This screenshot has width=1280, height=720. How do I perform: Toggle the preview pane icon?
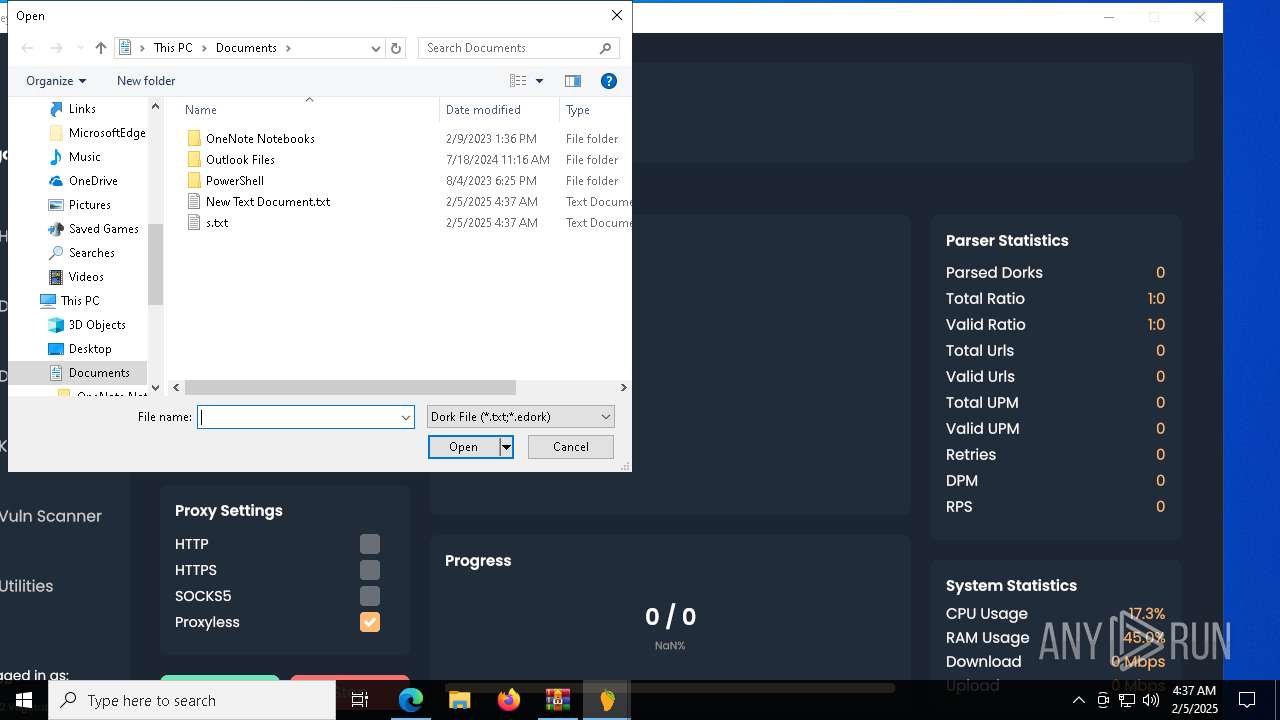[573, 81]
